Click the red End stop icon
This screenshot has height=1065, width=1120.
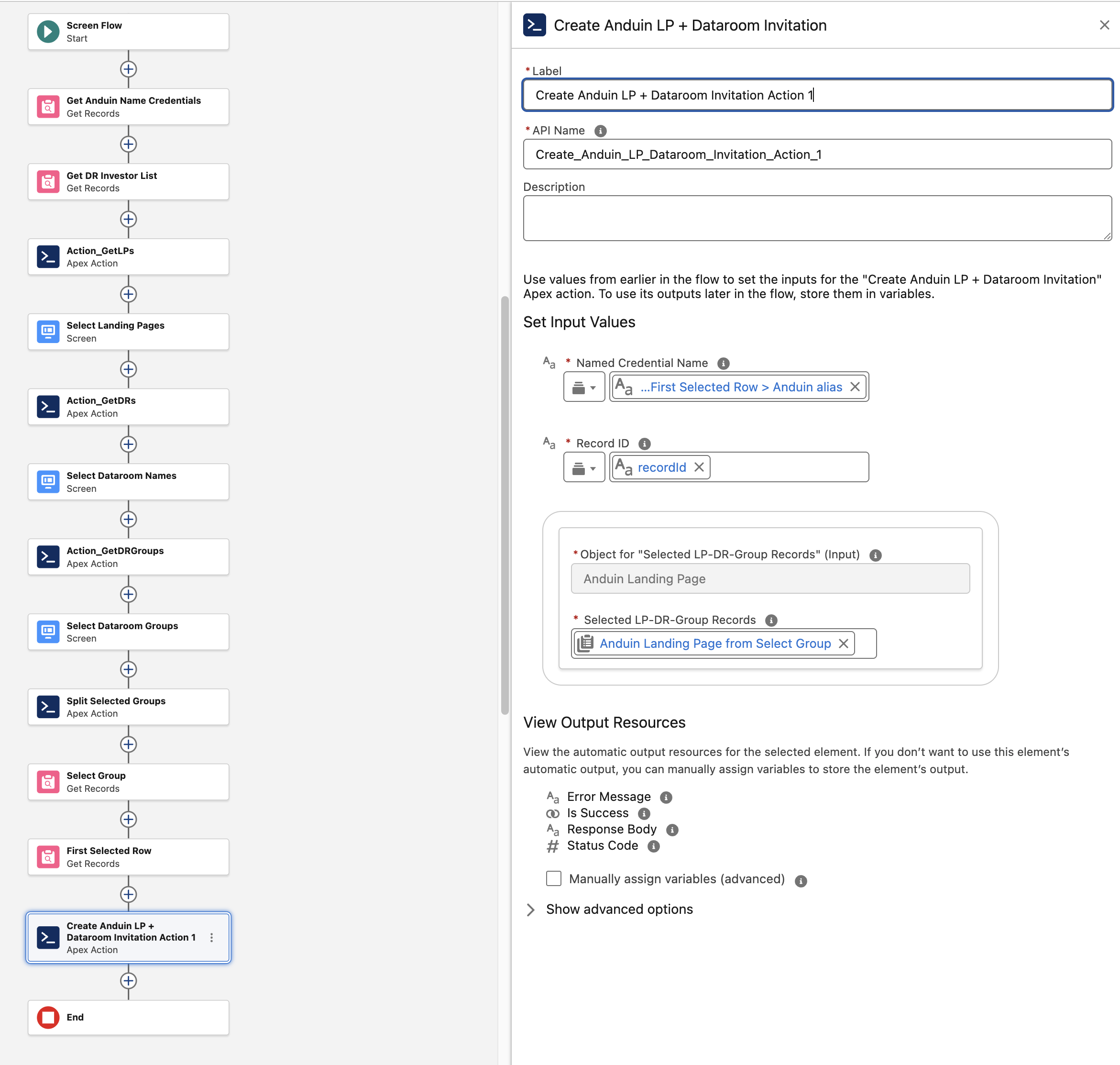point(48,1017)
